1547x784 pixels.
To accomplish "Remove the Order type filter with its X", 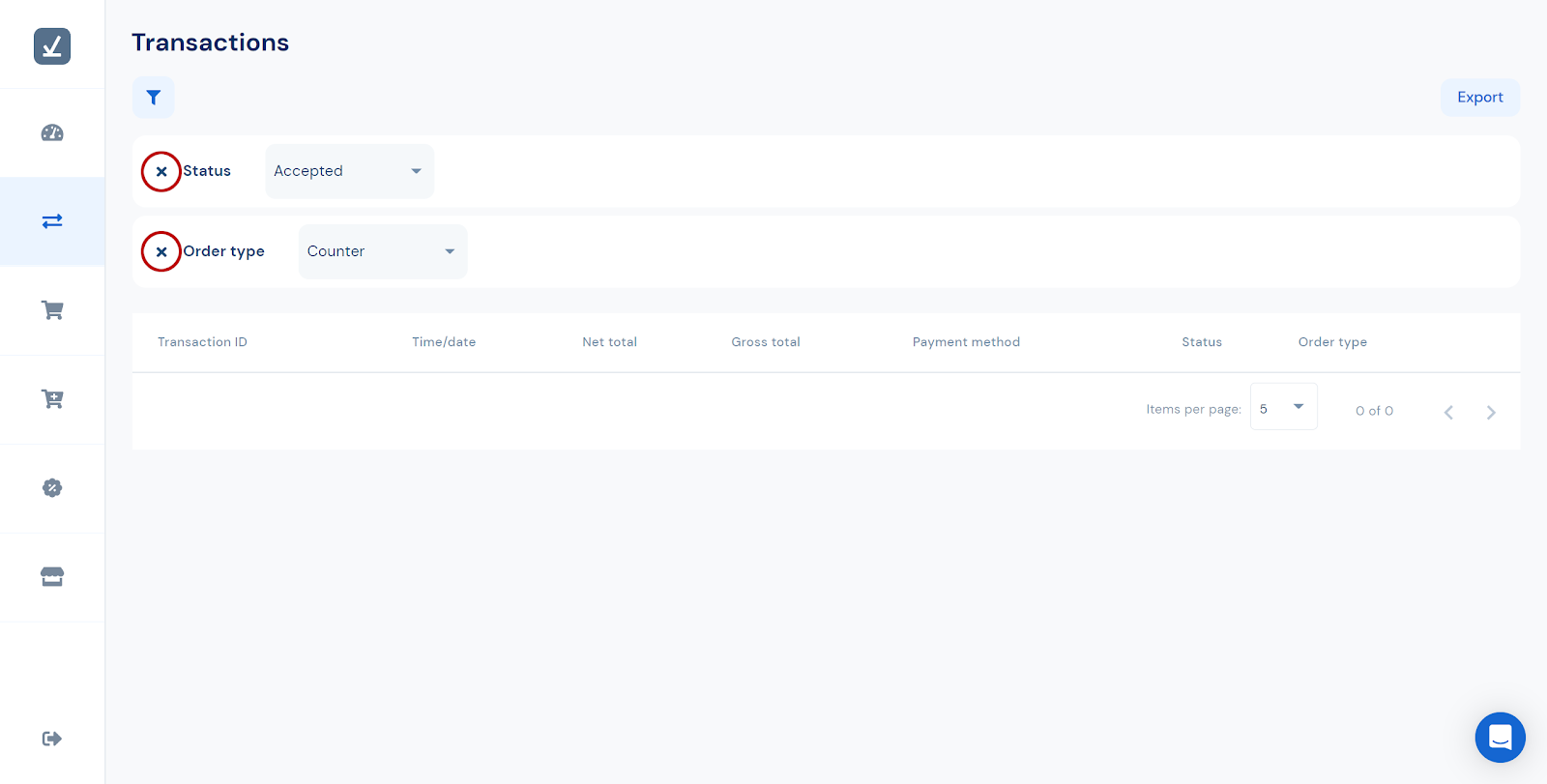I will pos(161,252).
